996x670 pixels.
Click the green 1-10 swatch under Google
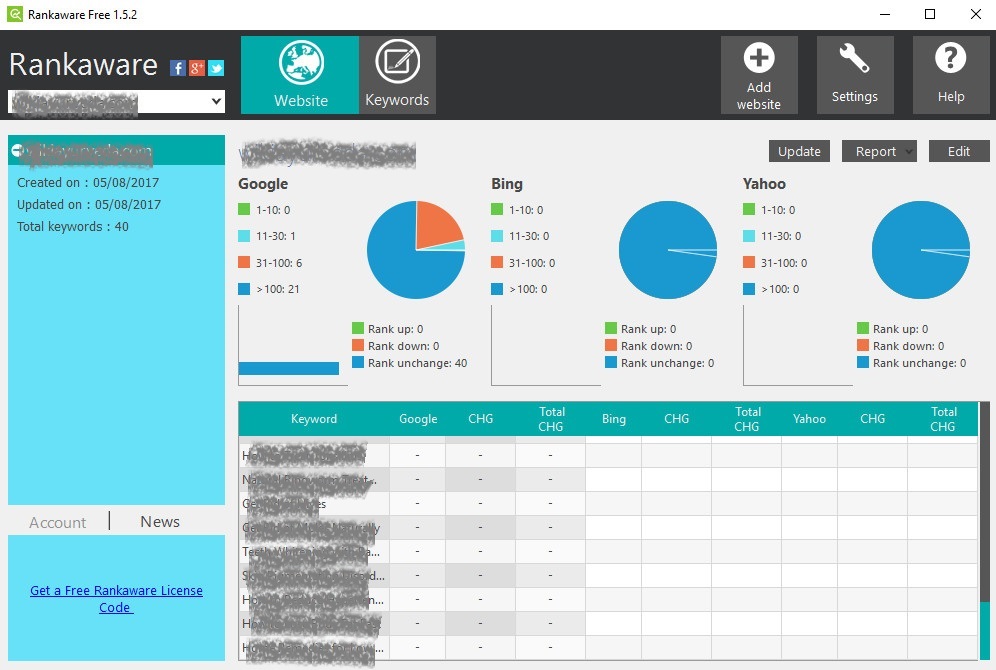244,209
